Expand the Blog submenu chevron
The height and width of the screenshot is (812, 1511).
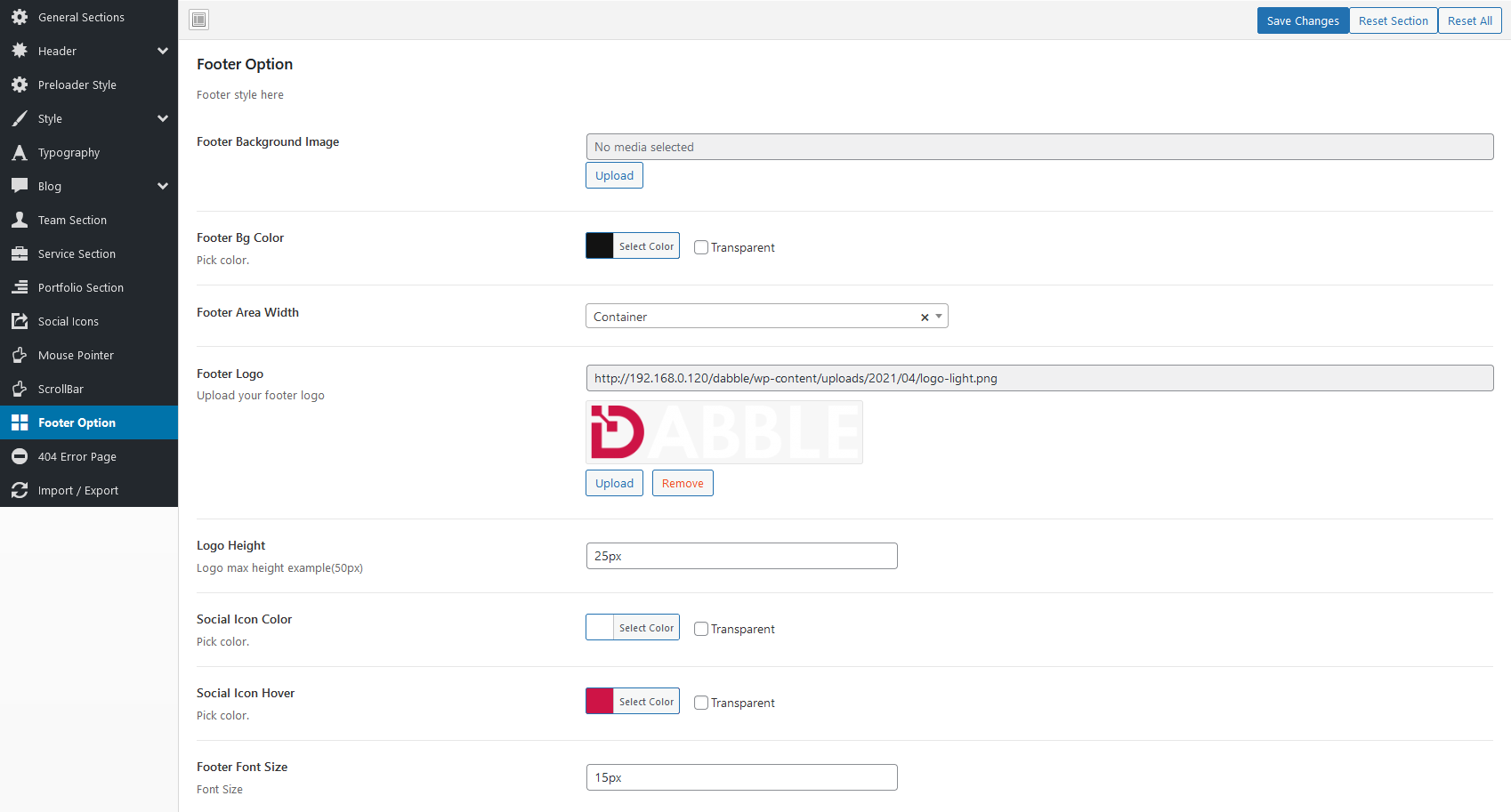tap(163, 186)
